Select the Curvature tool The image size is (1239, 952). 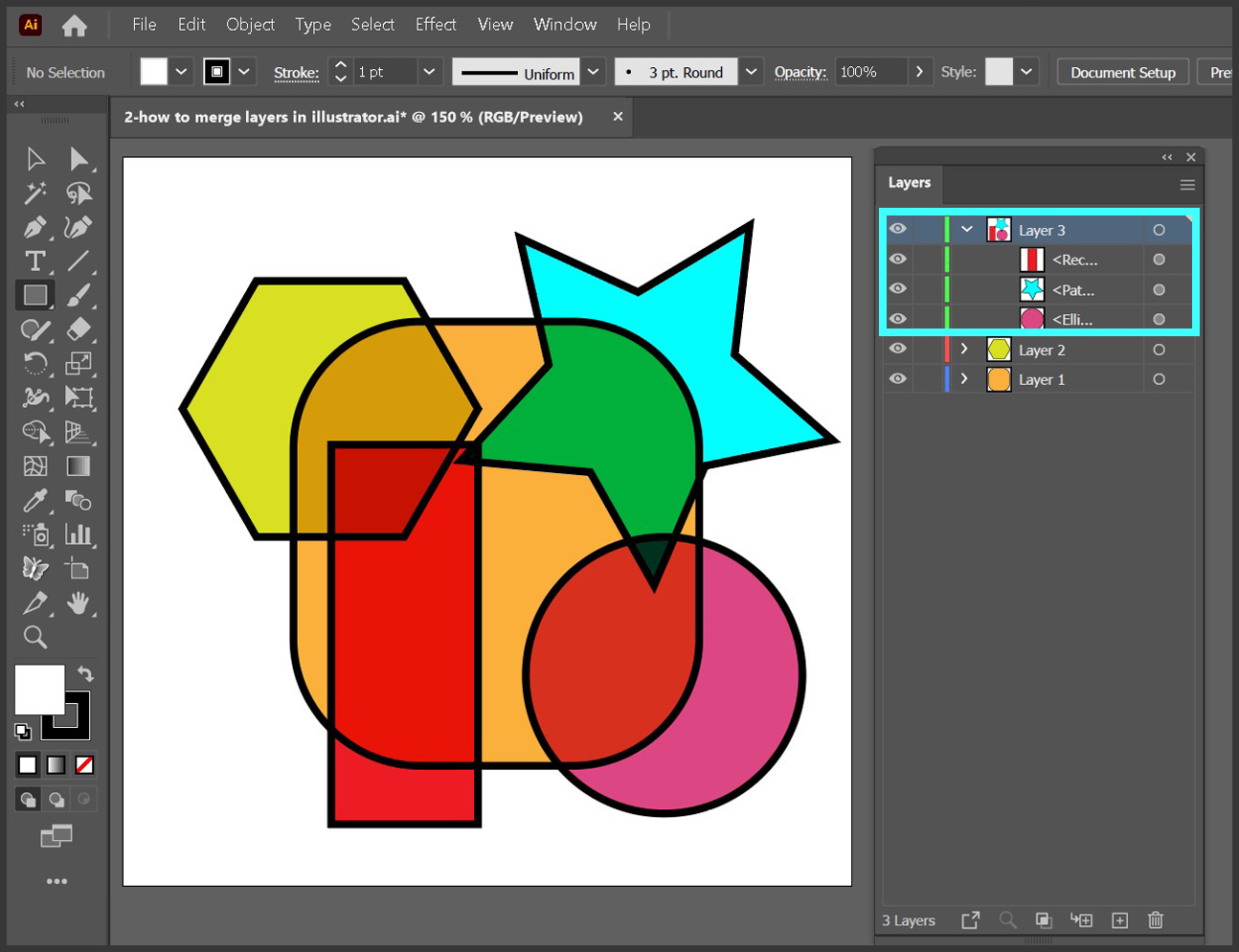79,227
